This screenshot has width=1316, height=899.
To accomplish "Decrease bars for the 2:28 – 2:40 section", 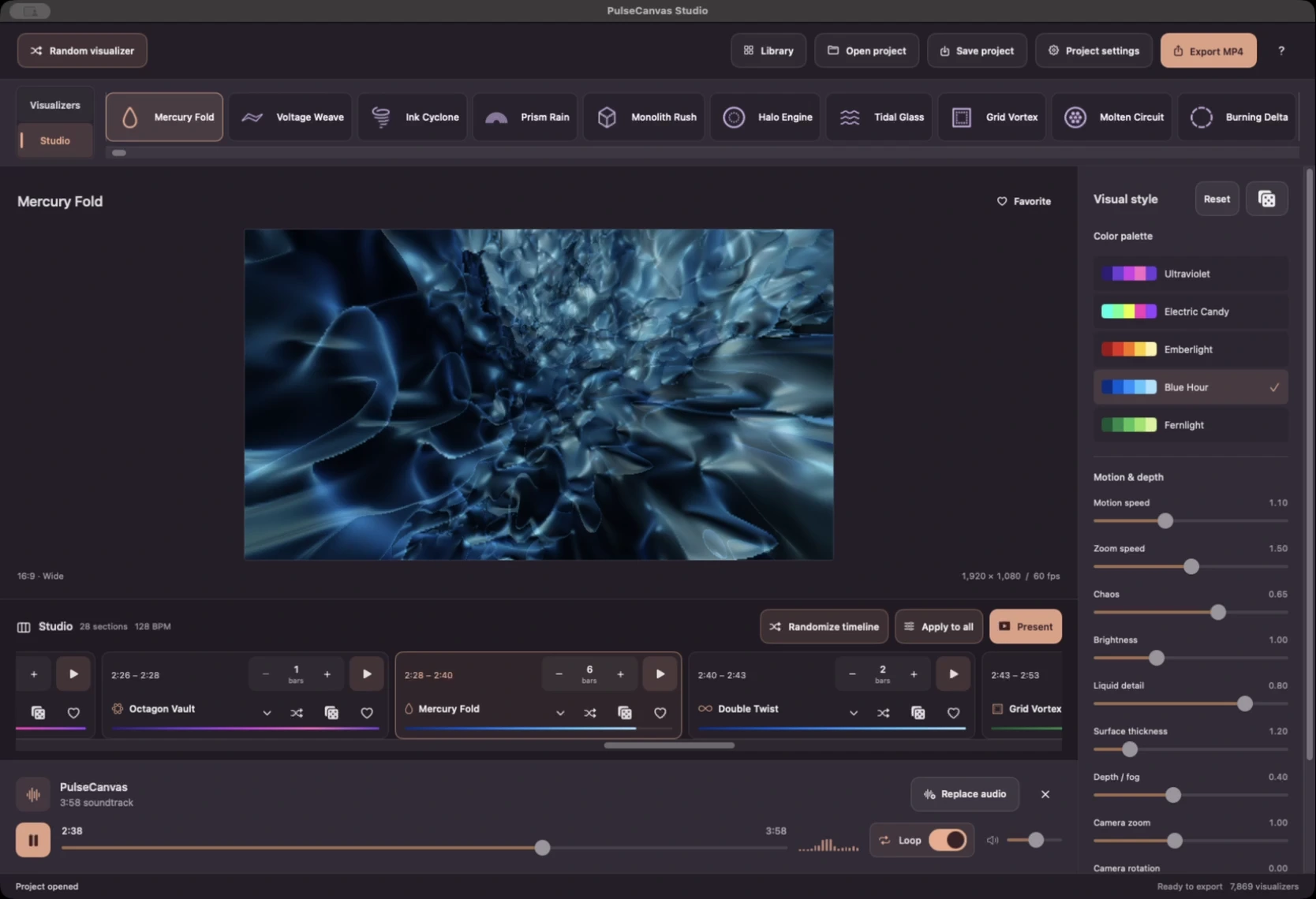I will point(559,674).
